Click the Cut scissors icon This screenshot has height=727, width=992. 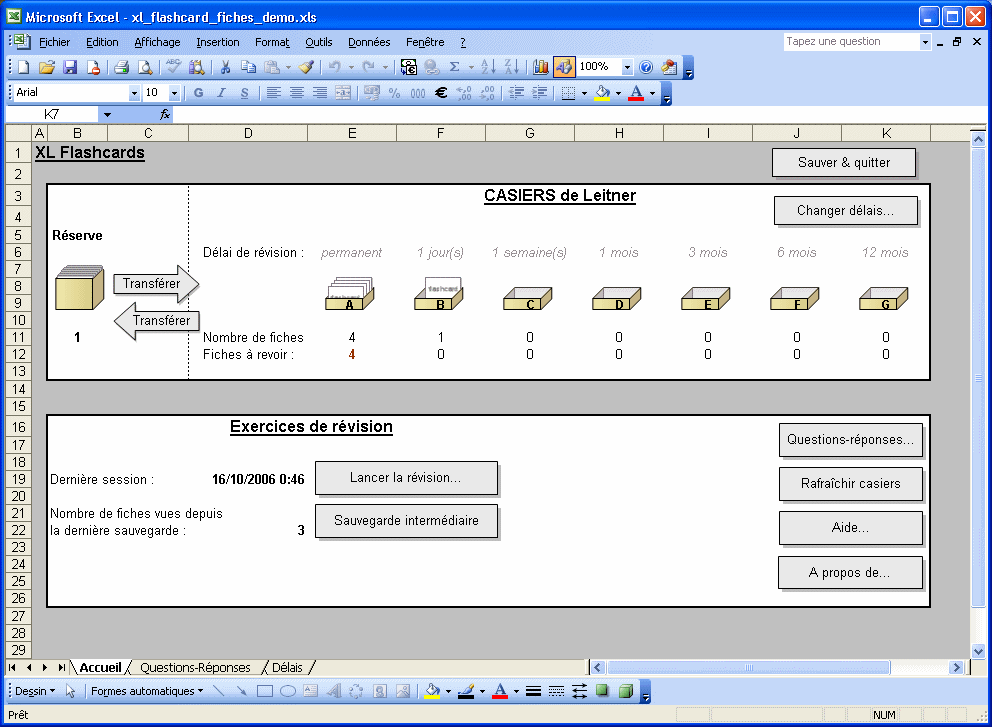(x=225, y=67)
